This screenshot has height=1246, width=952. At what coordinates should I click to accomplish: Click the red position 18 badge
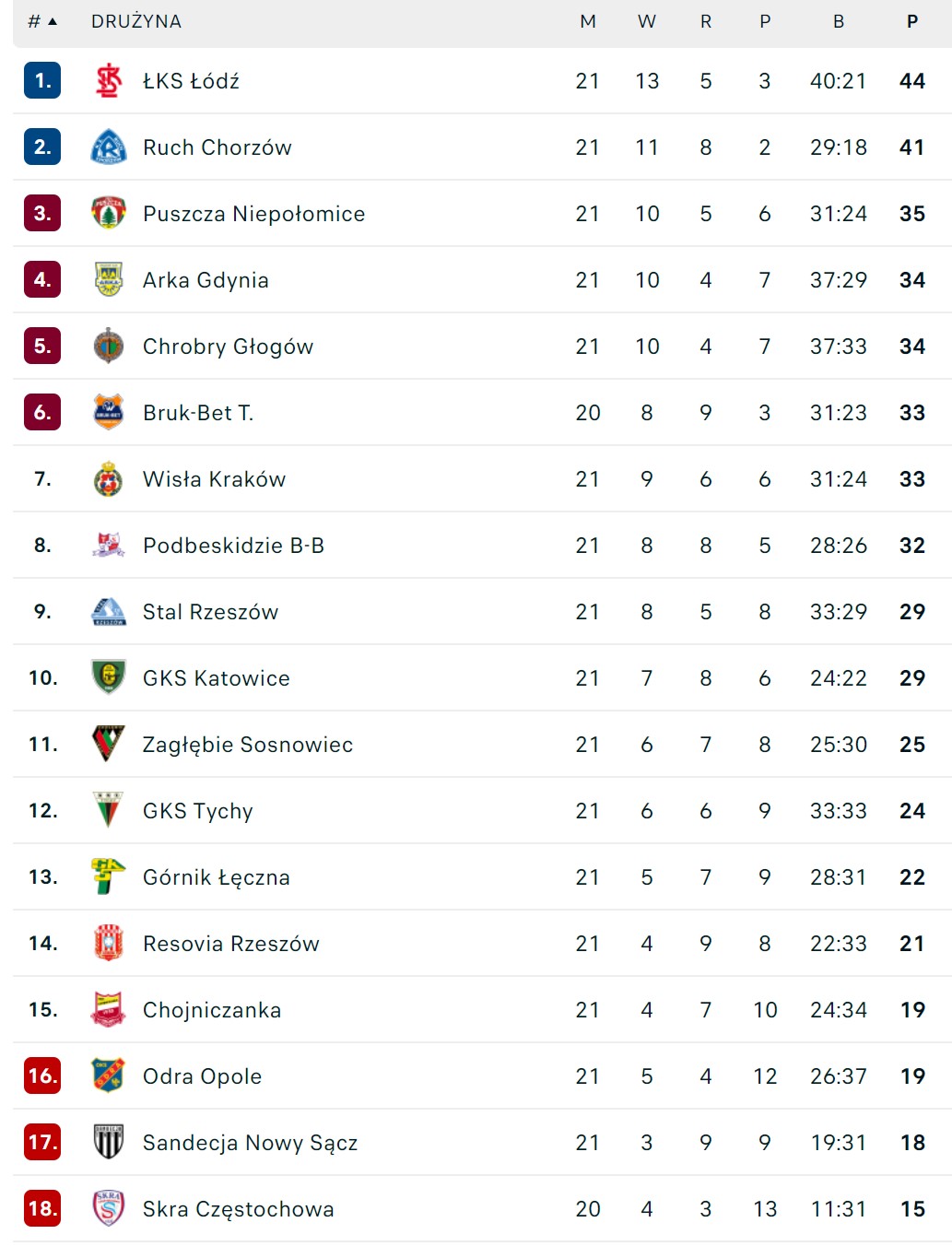pyautogui.click(x=42, y=1208)
